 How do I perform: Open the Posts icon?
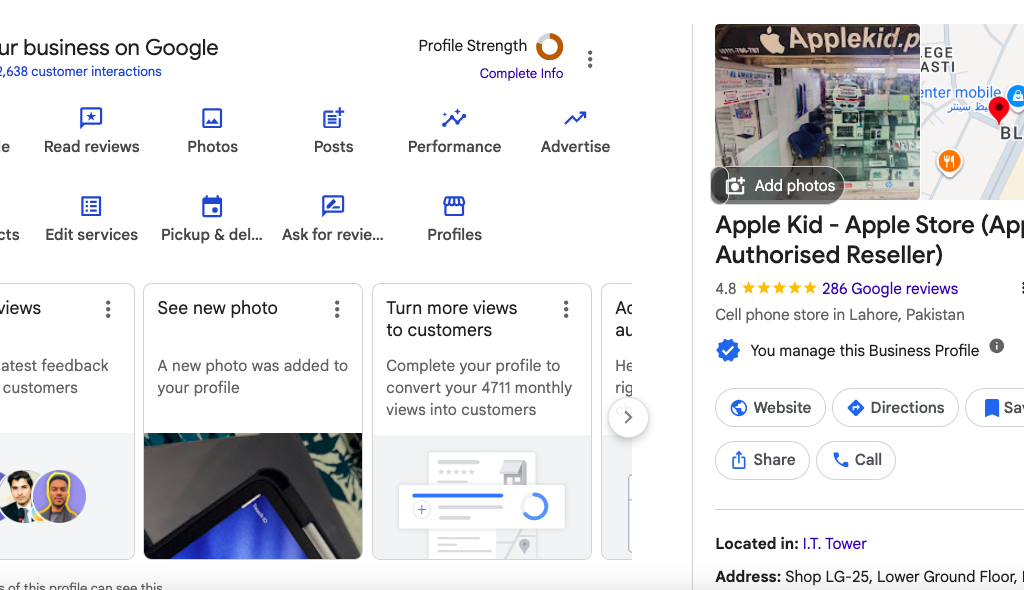point(333,118)
